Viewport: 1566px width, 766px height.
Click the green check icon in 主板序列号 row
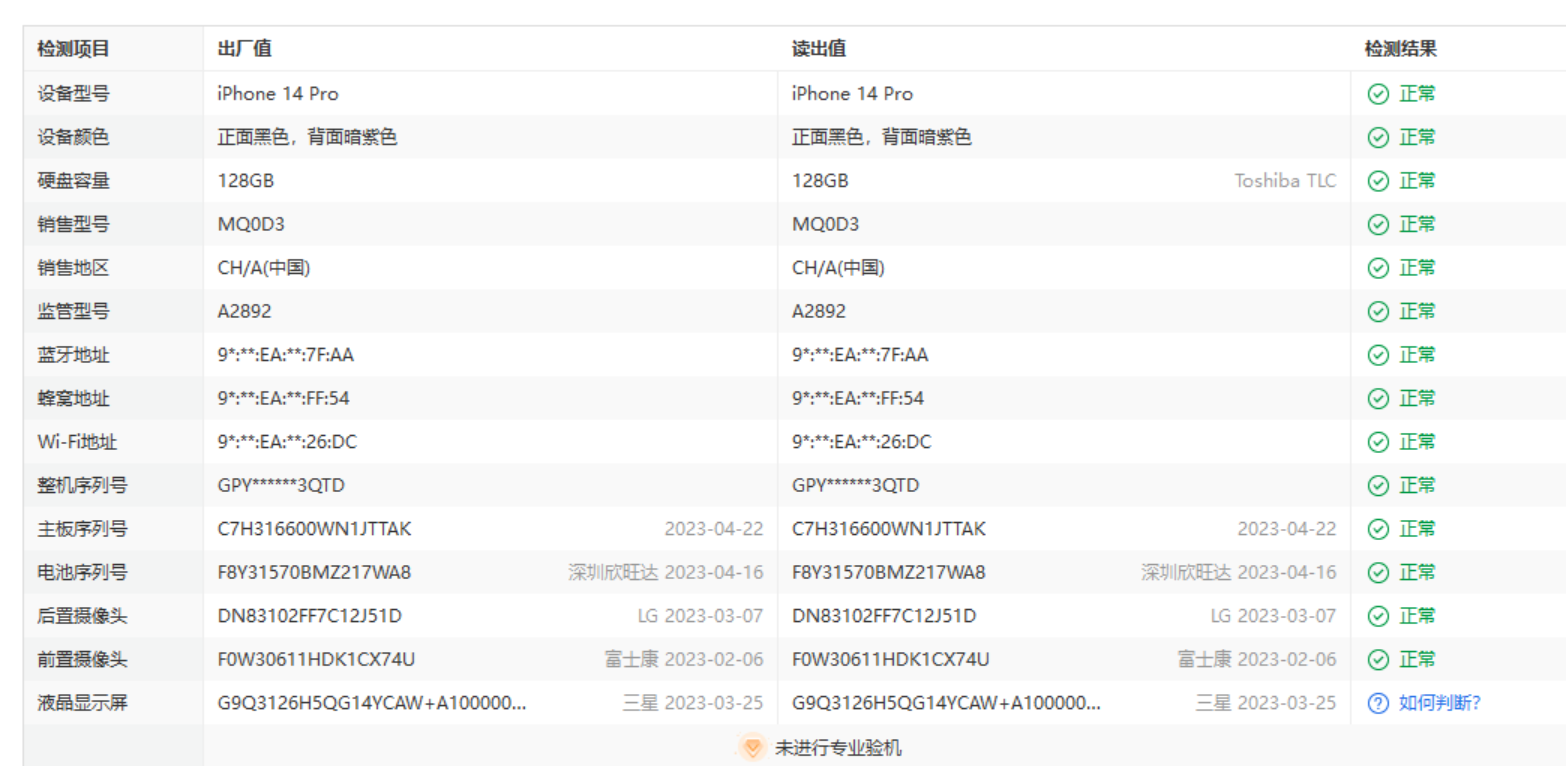tap(1378, 529)
